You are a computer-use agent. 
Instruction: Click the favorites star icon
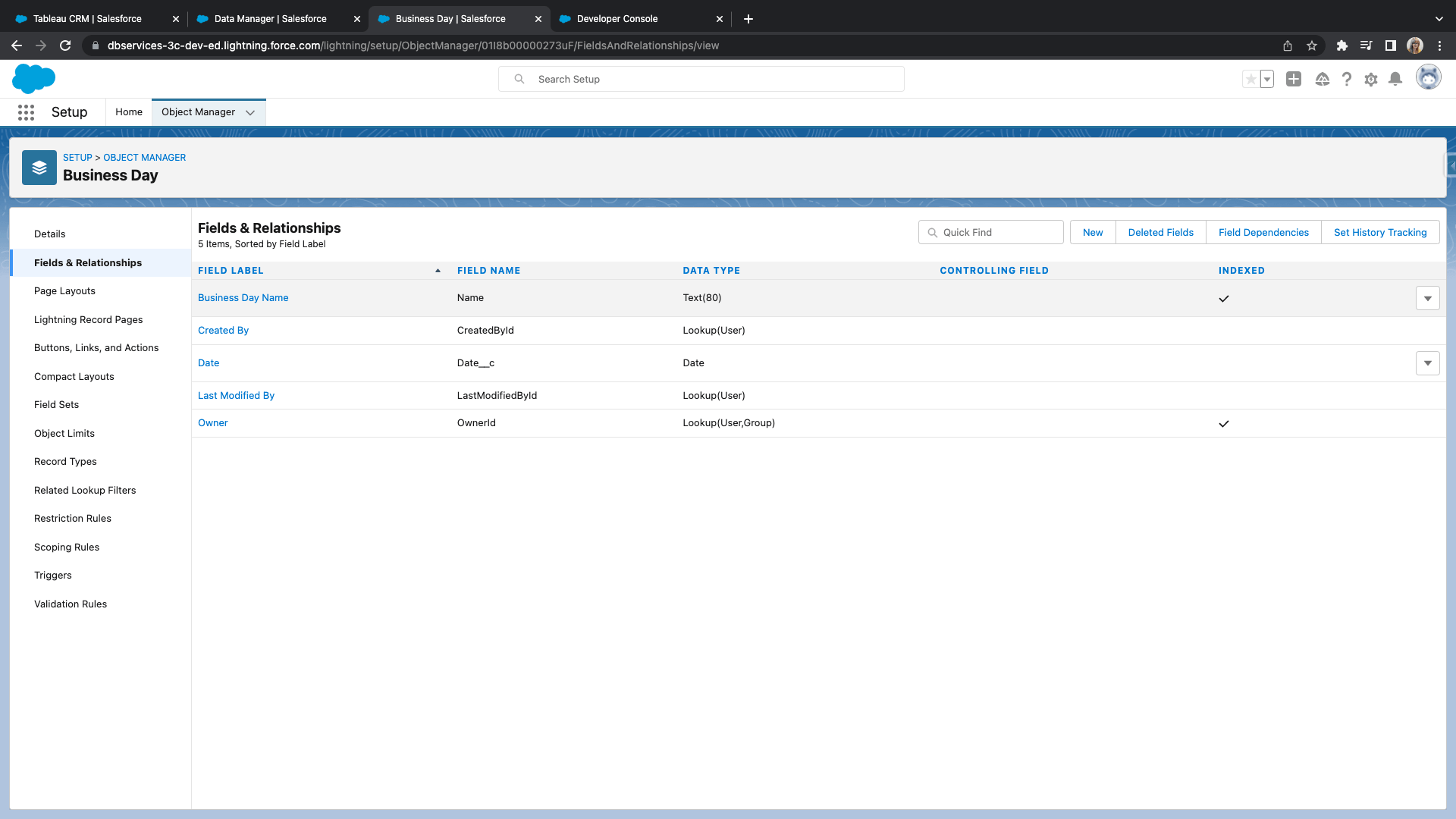click(x=1251, y=79)
